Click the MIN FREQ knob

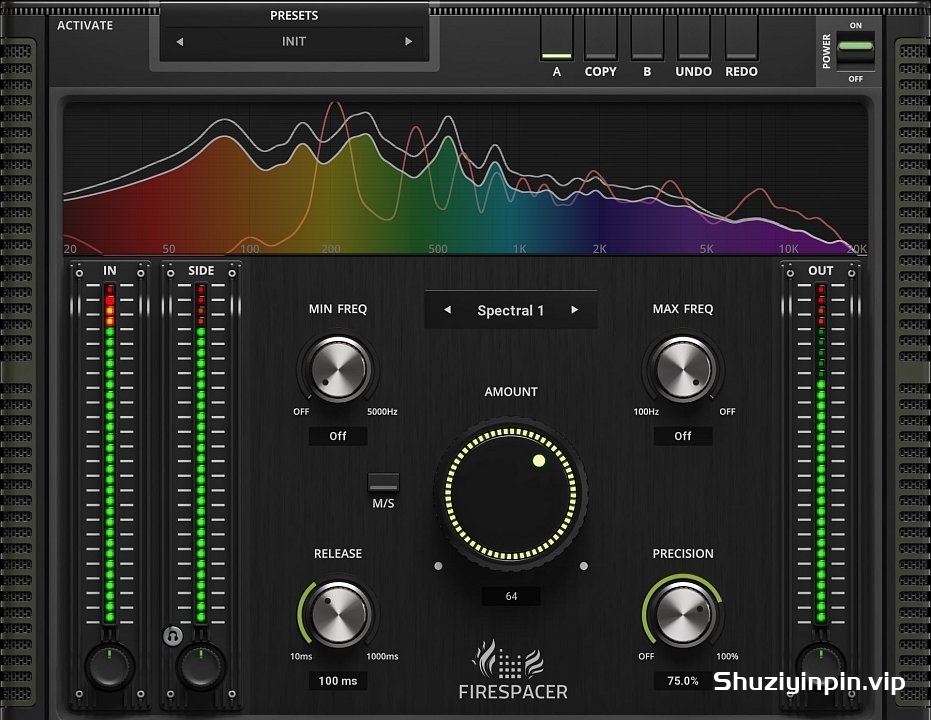[338, 369]
